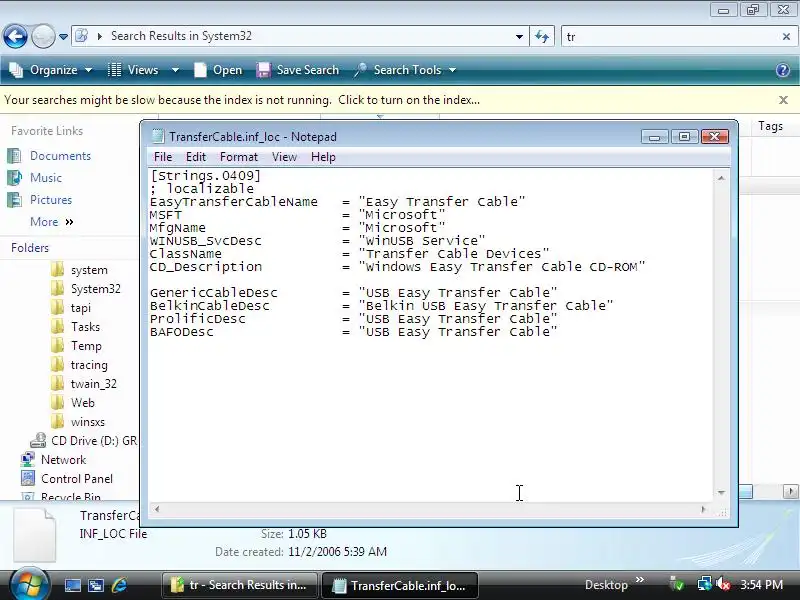
Task: Dismiss the index warning bar
Action: 784,100
